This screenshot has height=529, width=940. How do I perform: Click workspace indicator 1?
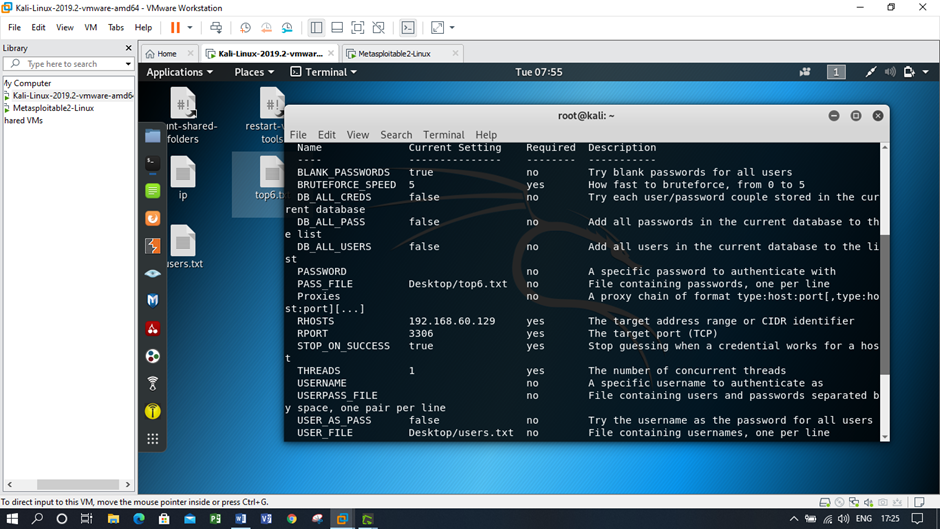[x=836, y=72]
